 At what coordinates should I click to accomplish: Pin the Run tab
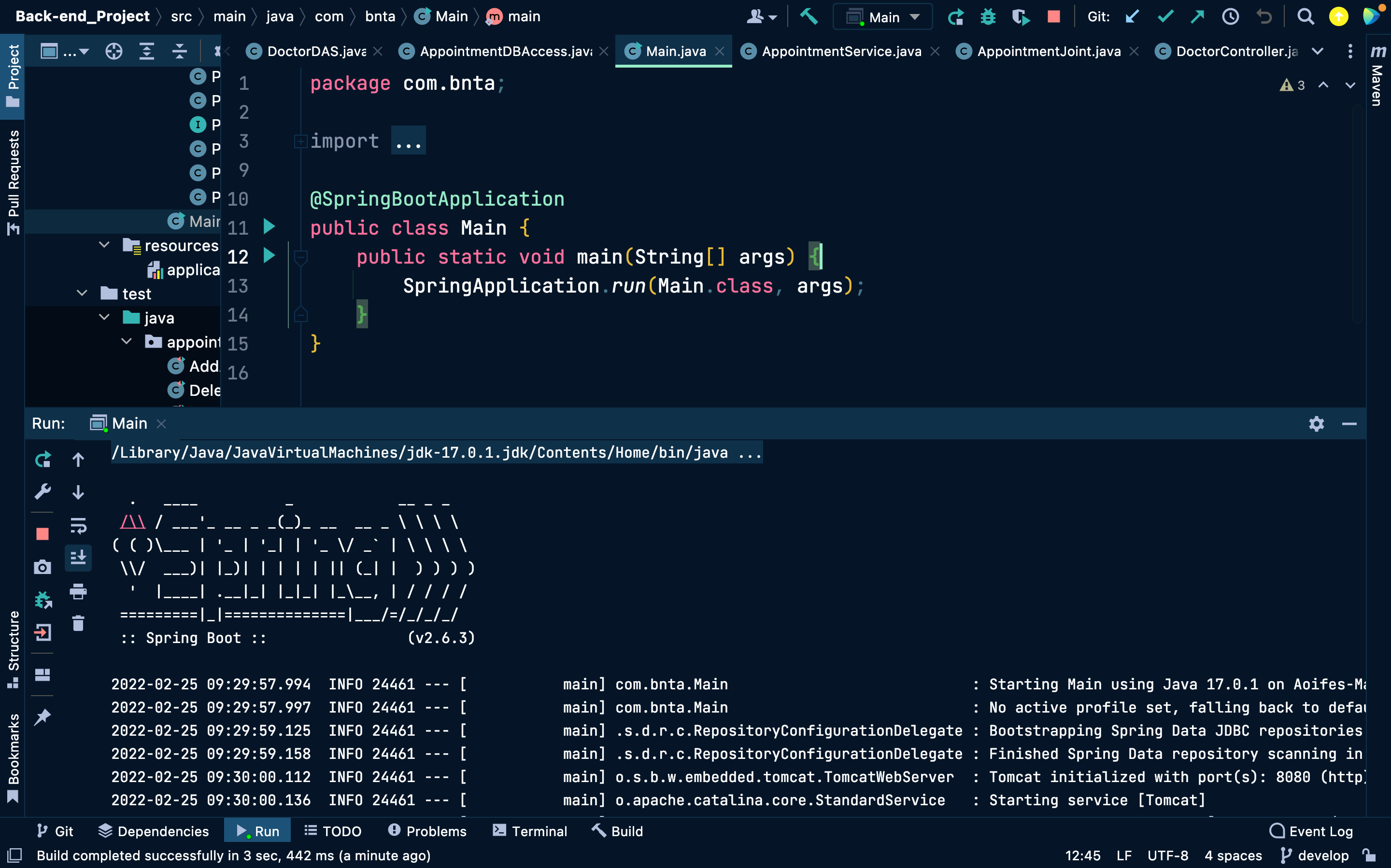click(x=43, y=716)
